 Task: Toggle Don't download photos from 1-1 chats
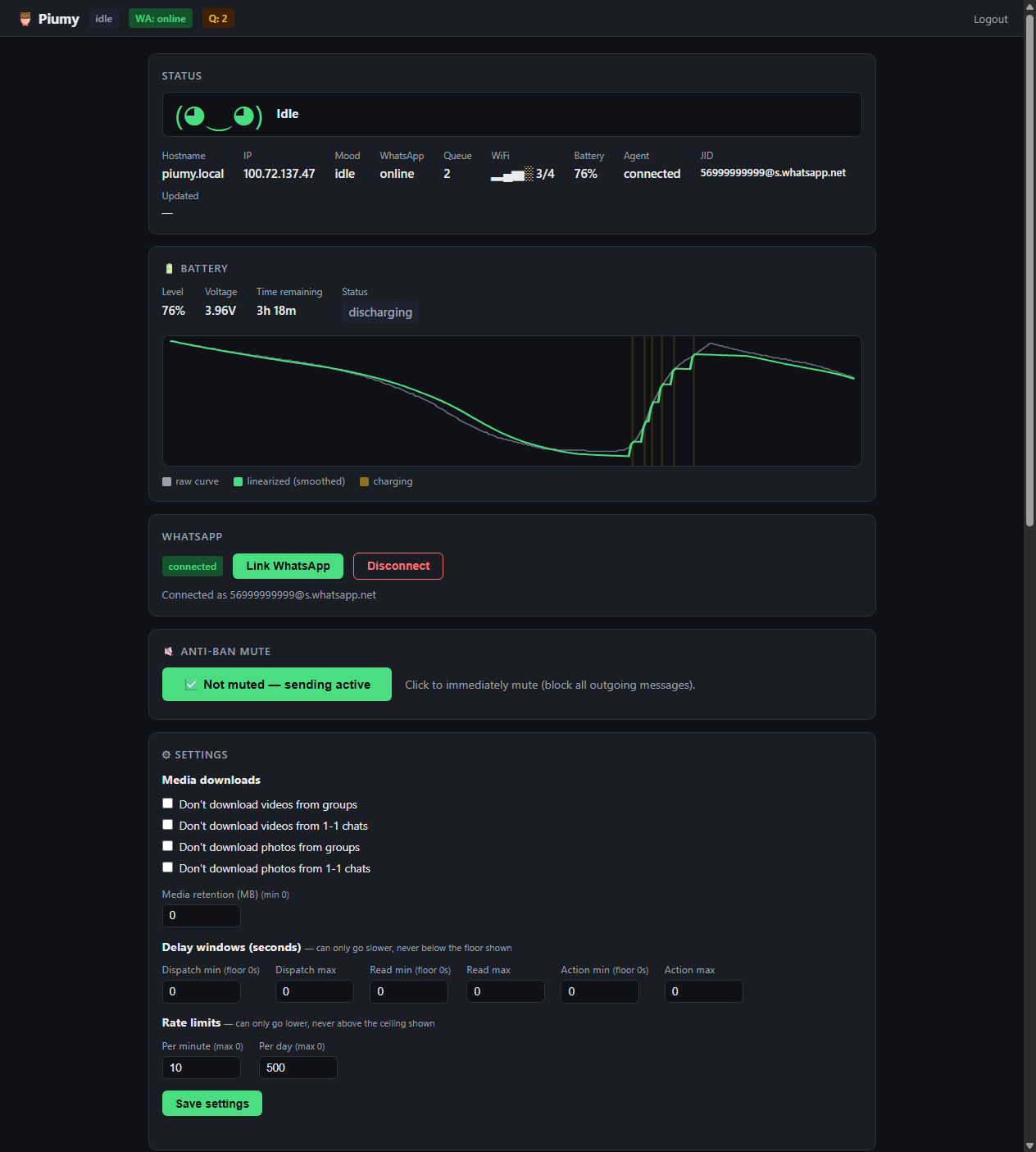(x=167, y=867)
